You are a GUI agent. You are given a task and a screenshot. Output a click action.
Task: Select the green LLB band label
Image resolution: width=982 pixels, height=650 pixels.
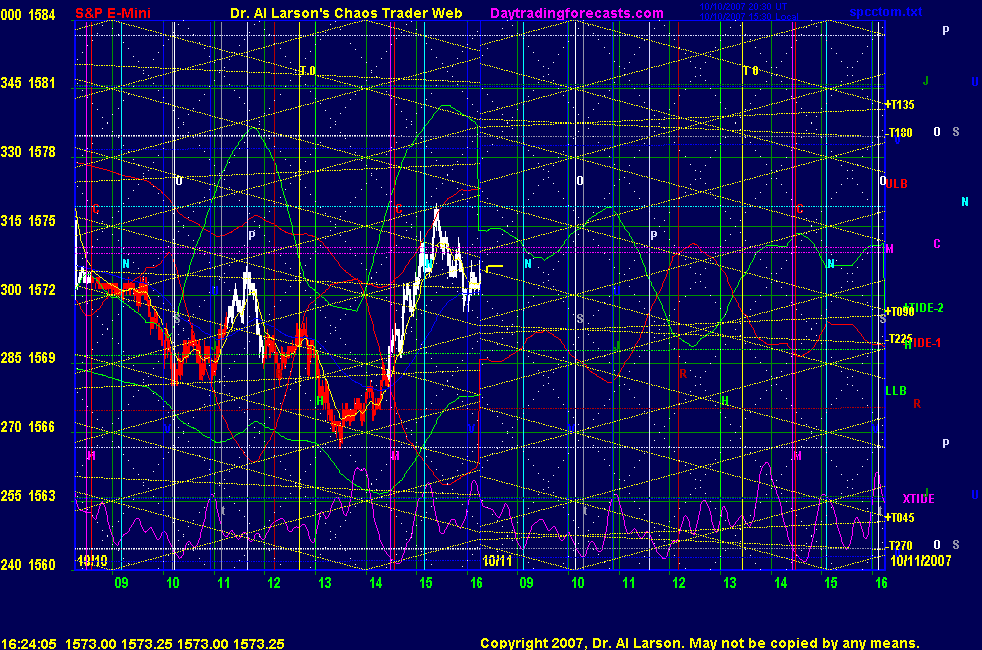click(896, 390)
